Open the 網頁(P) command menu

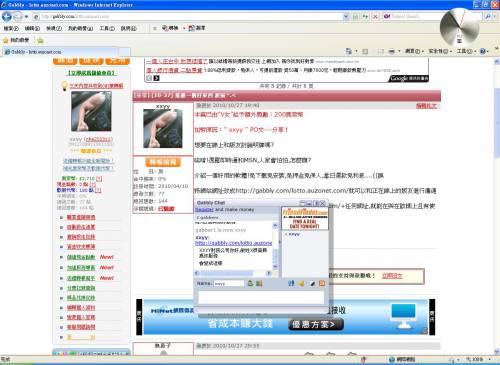point(414,51)
